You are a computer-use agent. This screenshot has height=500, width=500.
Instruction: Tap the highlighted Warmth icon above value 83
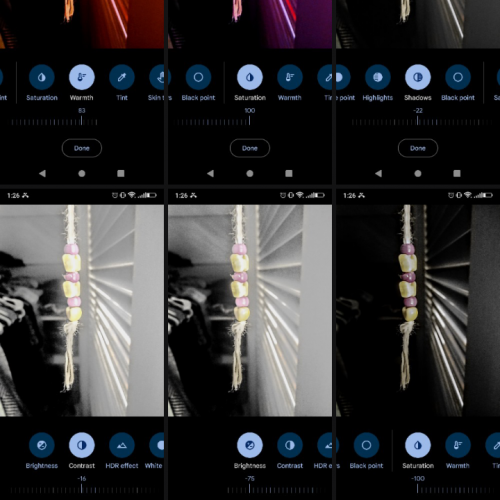82,77
